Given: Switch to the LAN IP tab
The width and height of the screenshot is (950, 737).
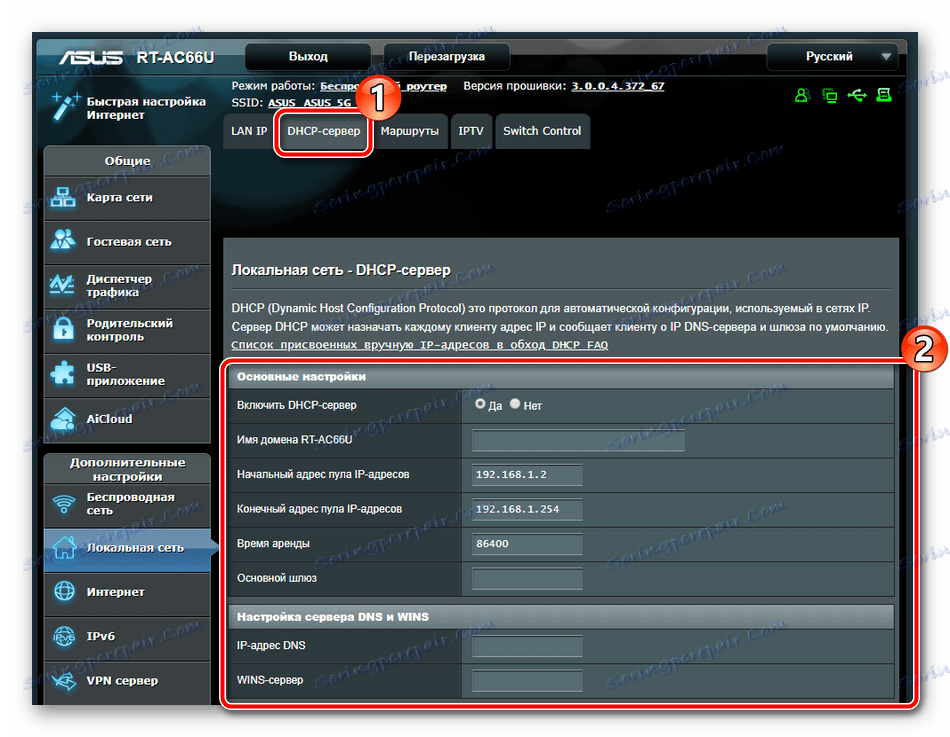Looking at the screenshot, I should pyautogui.click(x=248, y=131).
